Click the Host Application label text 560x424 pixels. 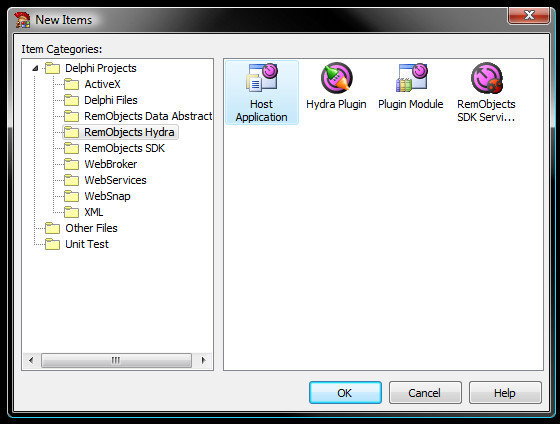[x=261, y=110]
